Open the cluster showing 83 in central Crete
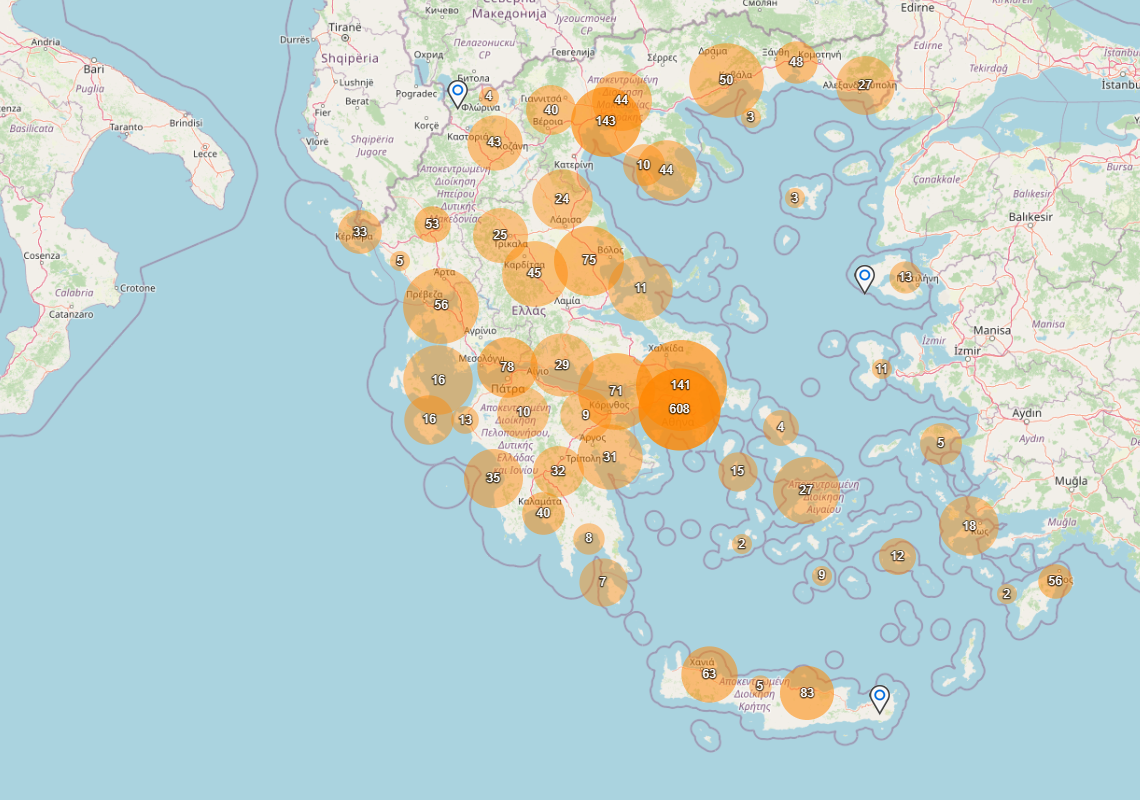Screen dimensions: 1140x800 [x=807, y=690]
